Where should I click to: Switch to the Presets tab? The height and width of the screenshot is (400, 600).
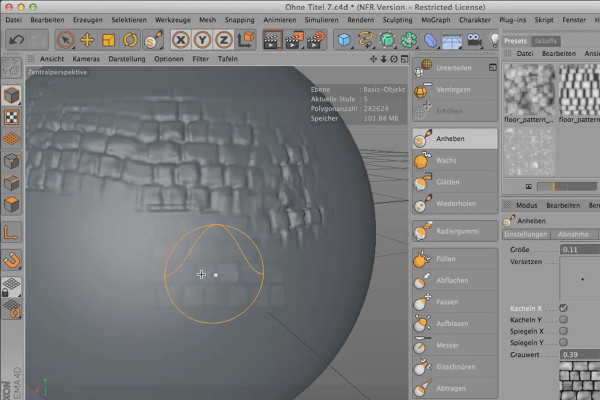[x=515, y=41]
